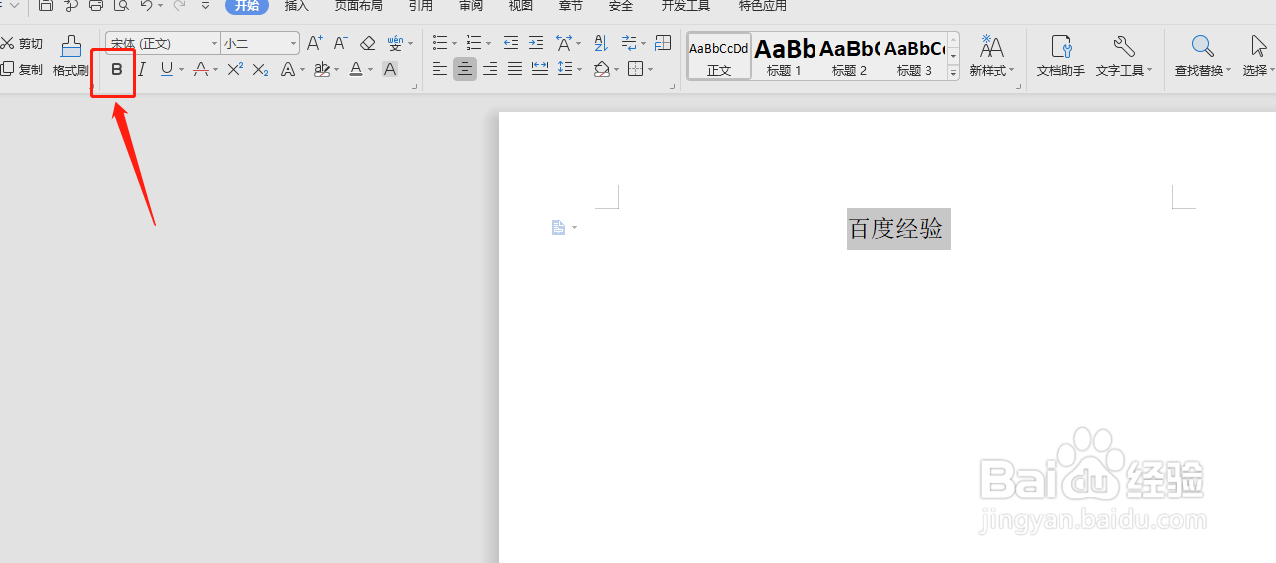Redo the action
Screen dimensions: 1276x563
click(x=180, y=6)
